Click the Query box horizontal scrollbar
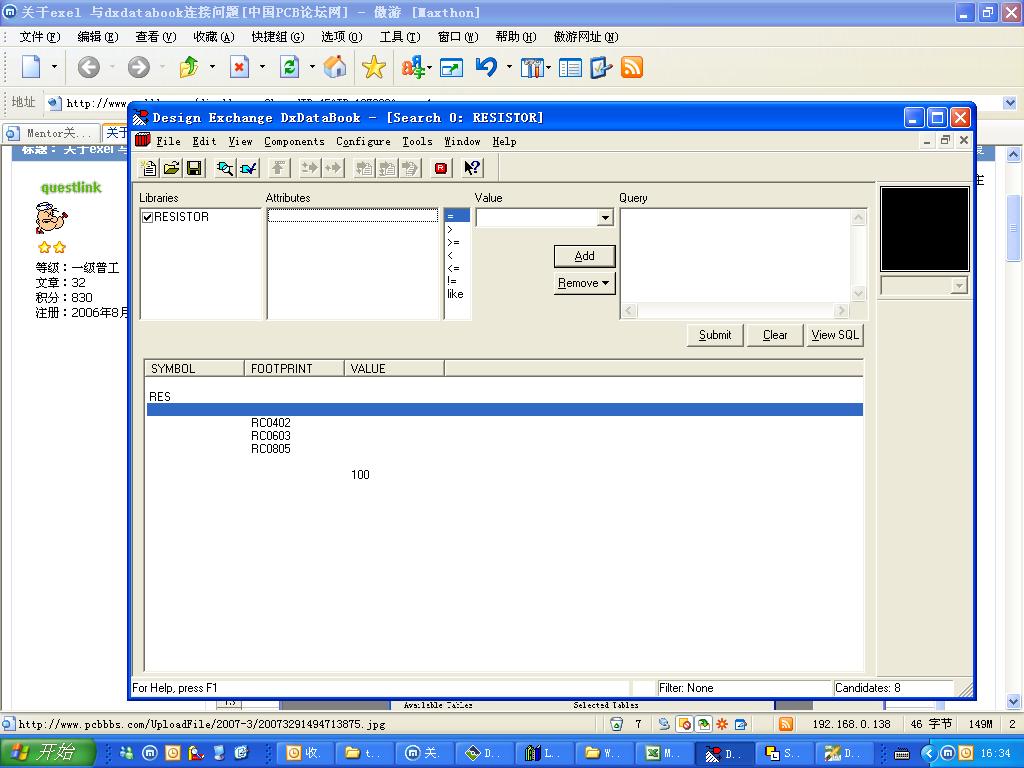 tap(735, 311)
